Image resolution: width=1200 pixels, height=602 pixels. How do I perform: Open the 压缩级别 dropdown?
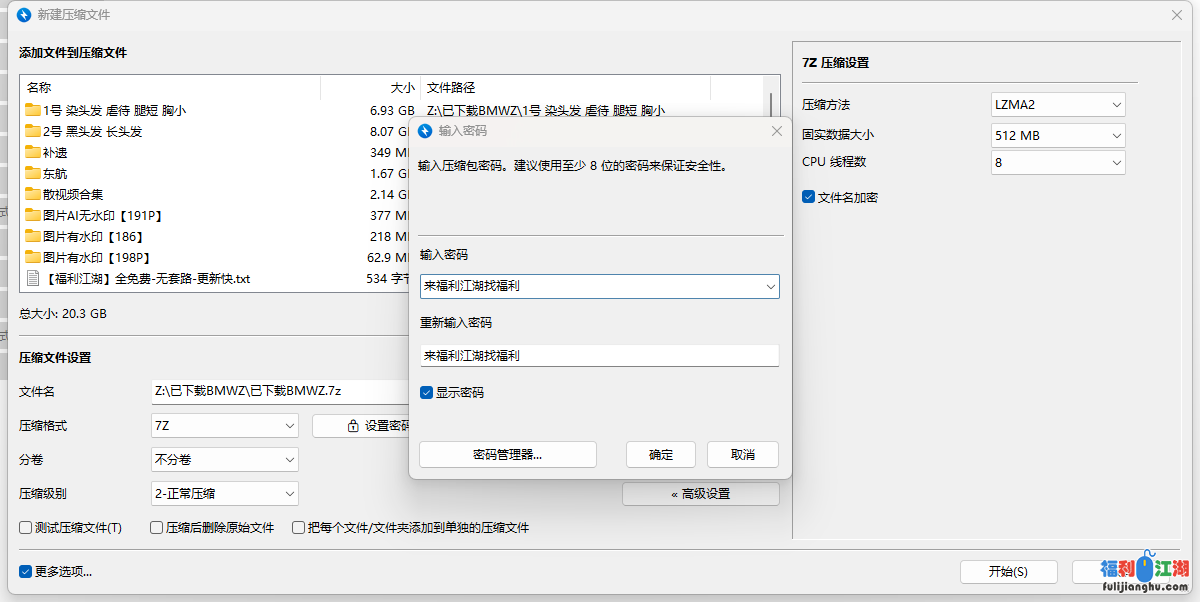point(225,494)
